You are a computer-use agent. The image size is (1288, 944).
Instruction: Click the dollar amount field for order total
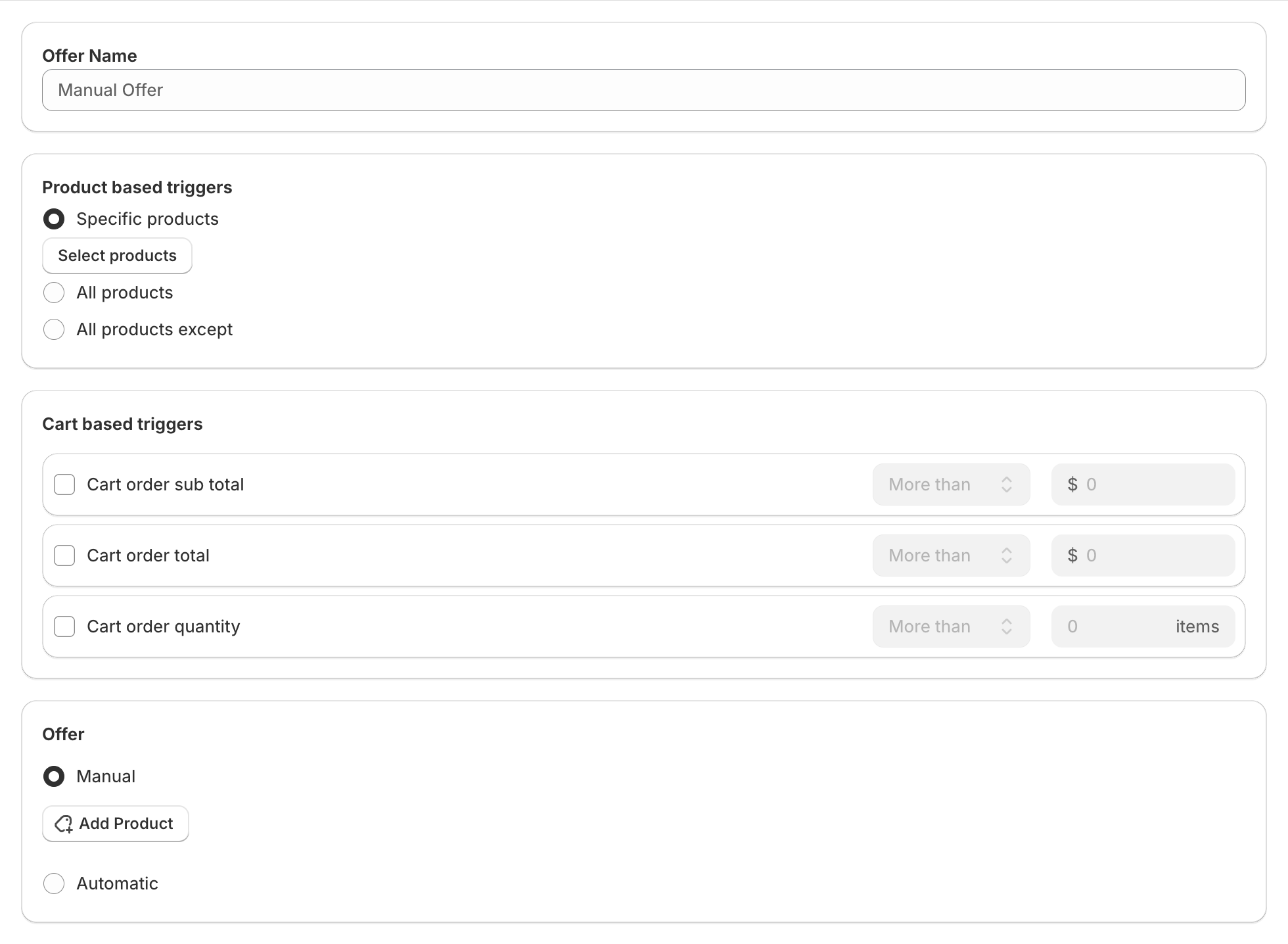click(x=1143, y=555)
